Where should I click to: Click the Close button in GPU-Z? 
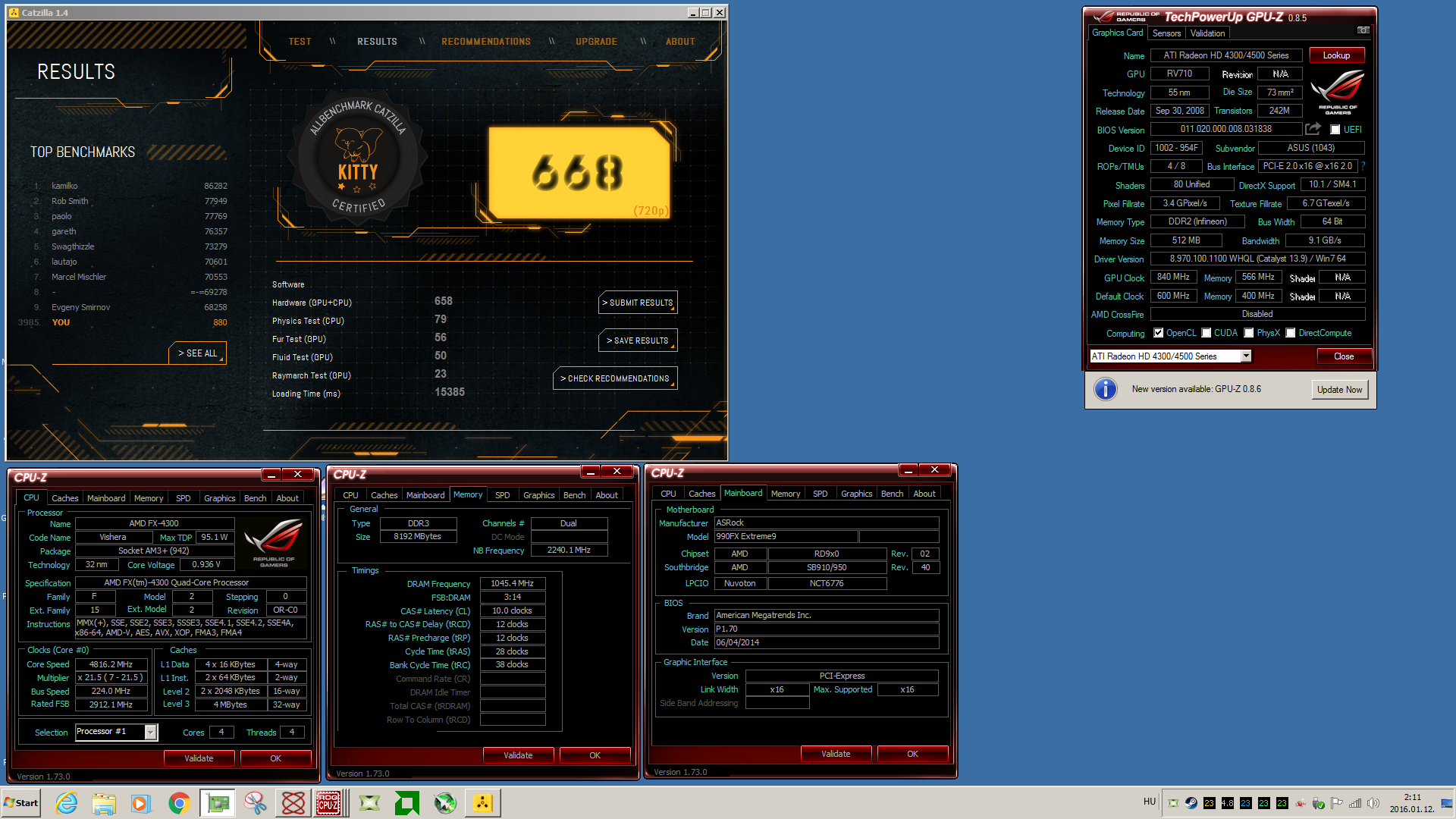point(1344,356)
